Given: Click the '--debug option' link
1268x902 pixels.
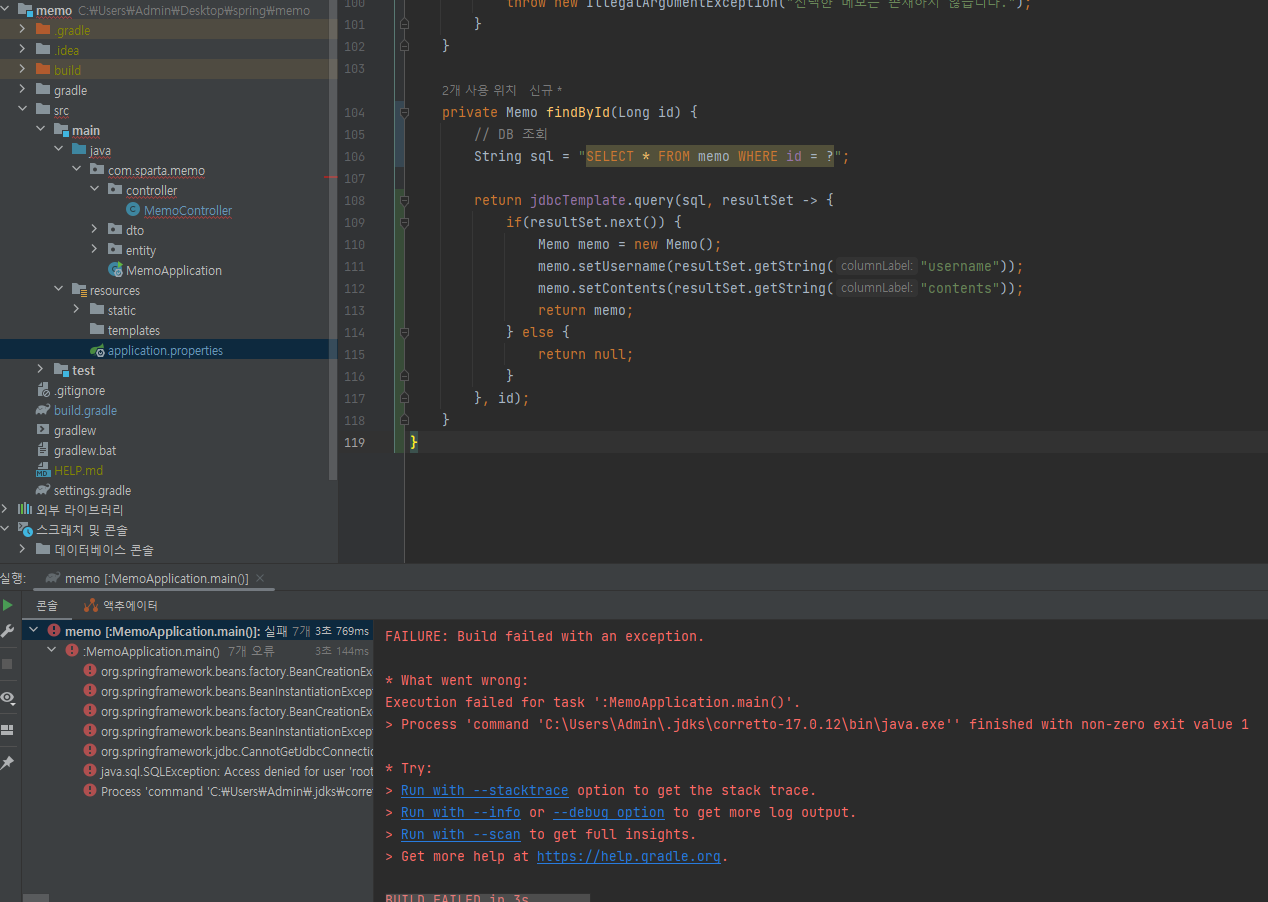Looking at the screenshot, I should 608,812.
